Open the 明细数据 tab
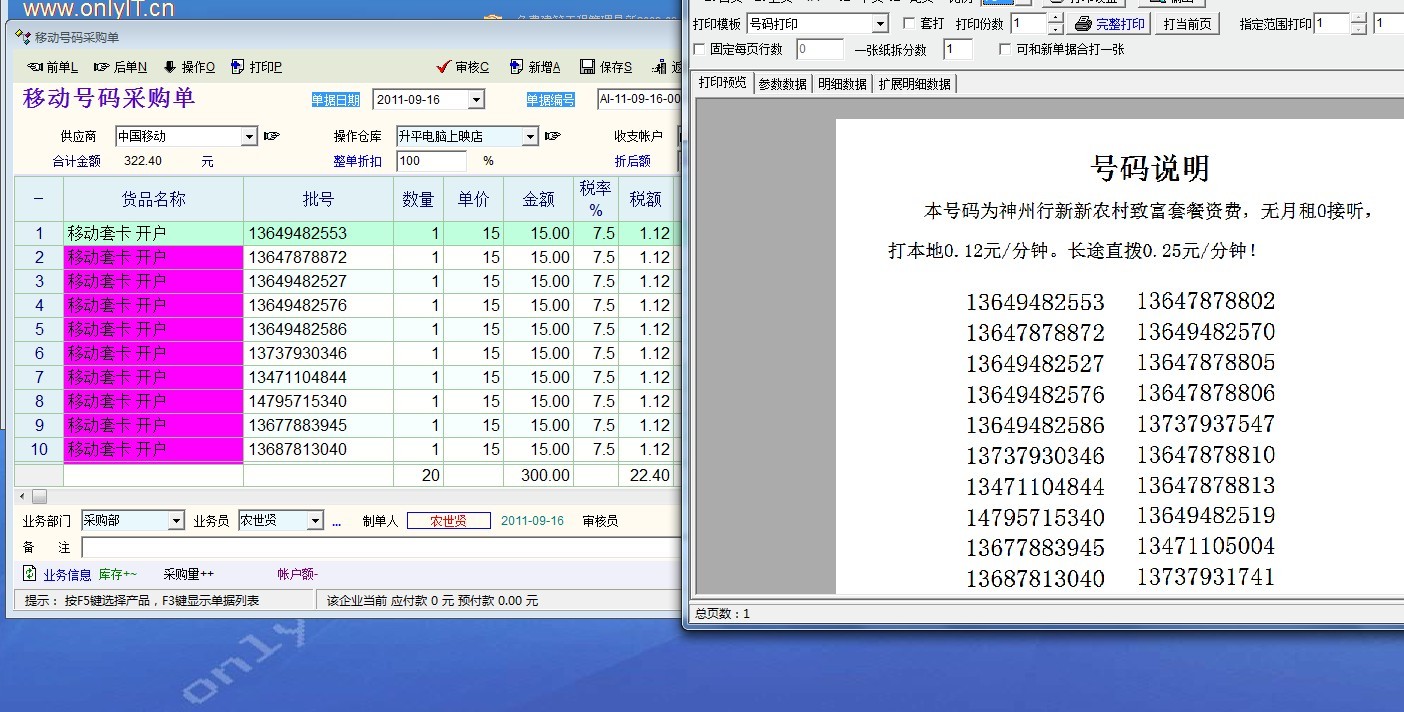This screenshot has width=1404, height=712. pos(842,84)
